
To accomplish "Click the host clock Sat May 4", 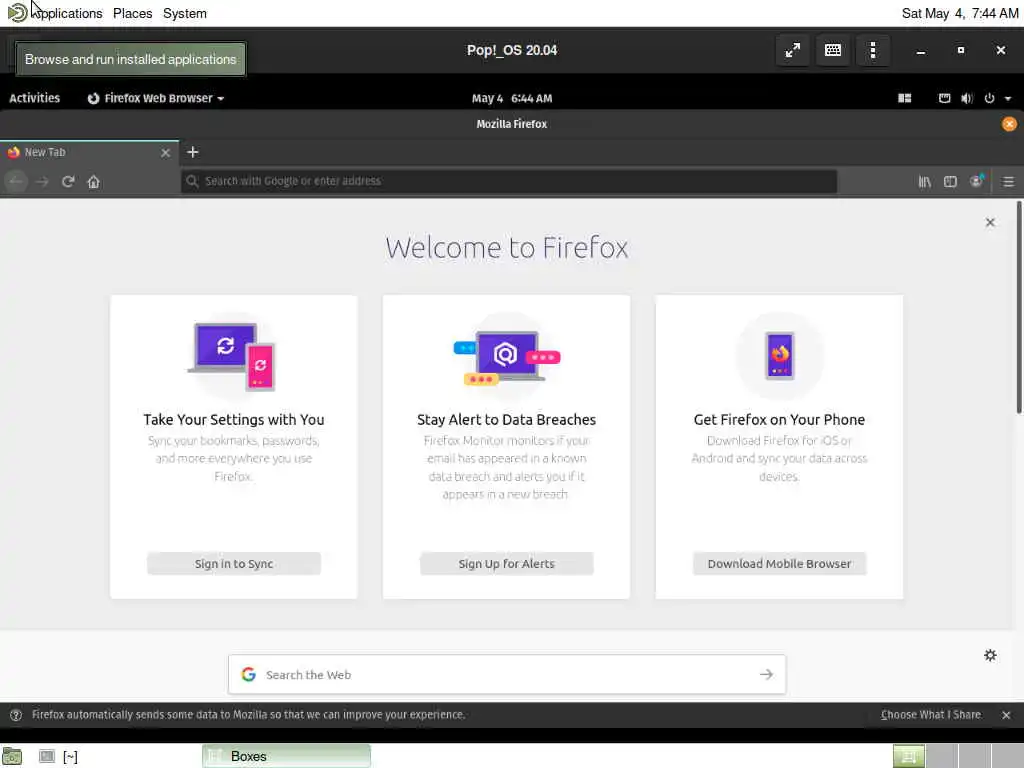I will click(959, 13).
